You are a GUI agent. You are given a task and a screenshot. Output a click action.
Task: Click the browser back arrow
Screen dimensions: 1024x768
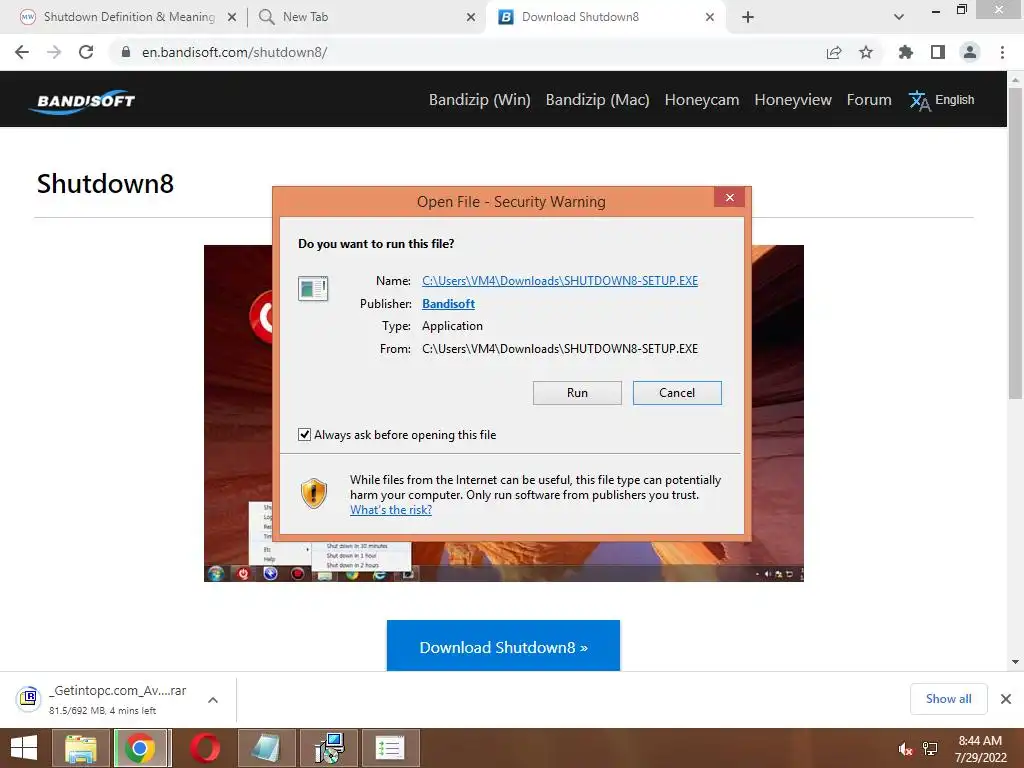[x=22, y=52]
